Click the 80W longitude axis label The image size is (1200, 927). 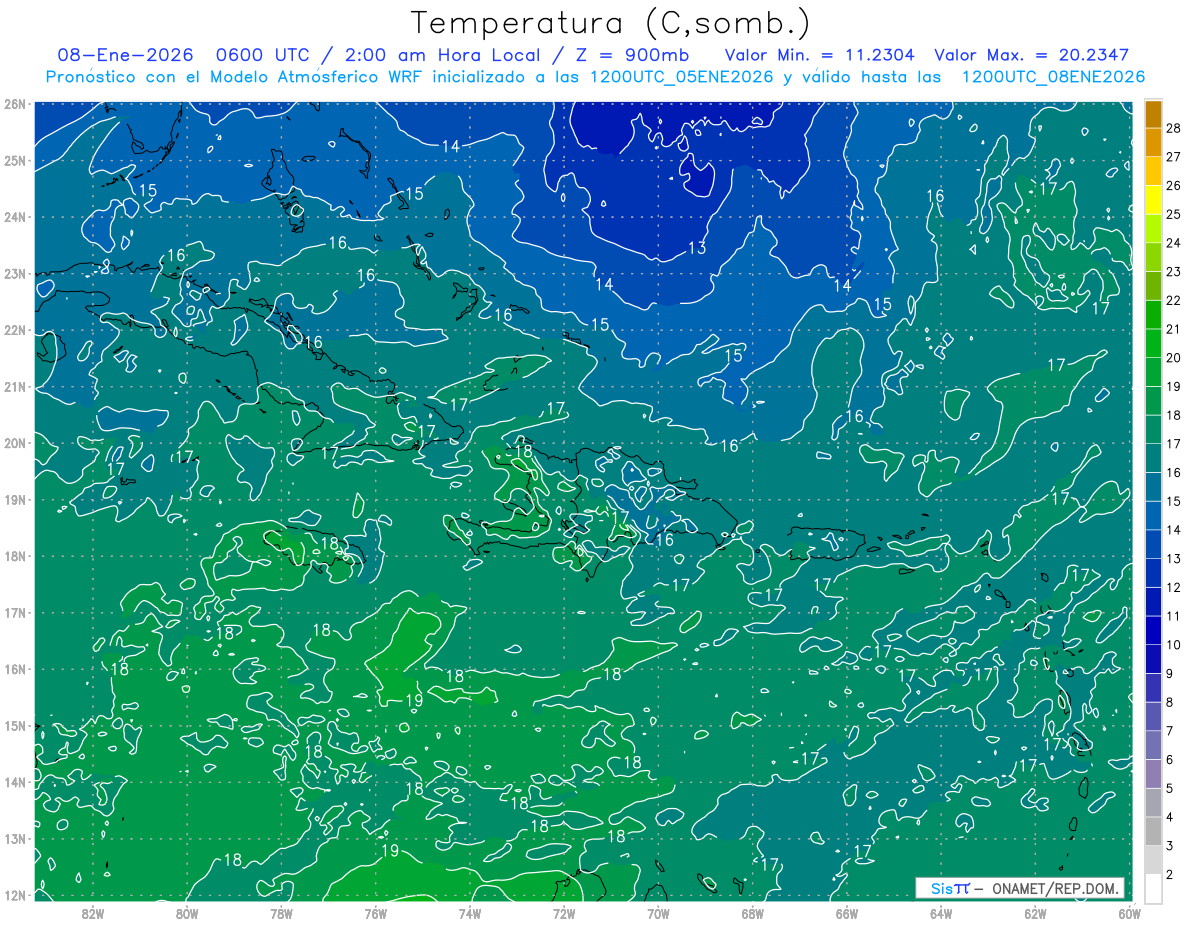[x=187, y=913]
